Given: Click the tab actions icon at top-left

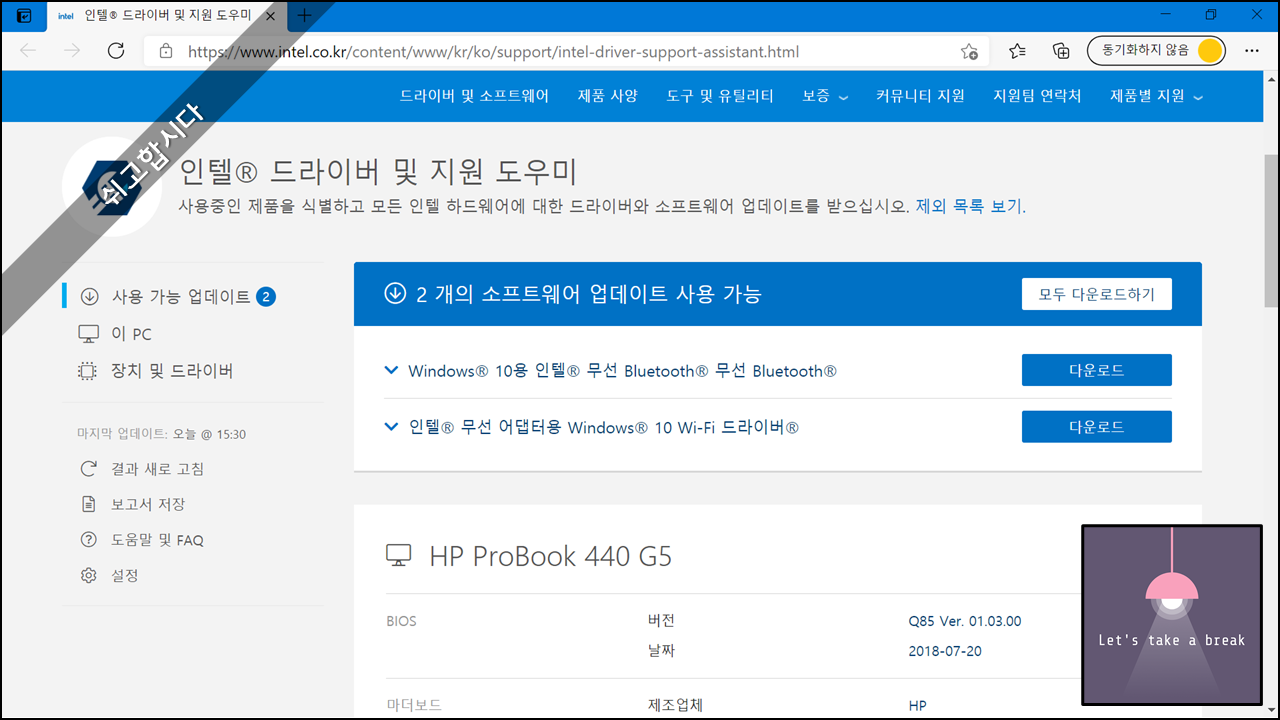Looking at the screenshot, I should (24, 16).
